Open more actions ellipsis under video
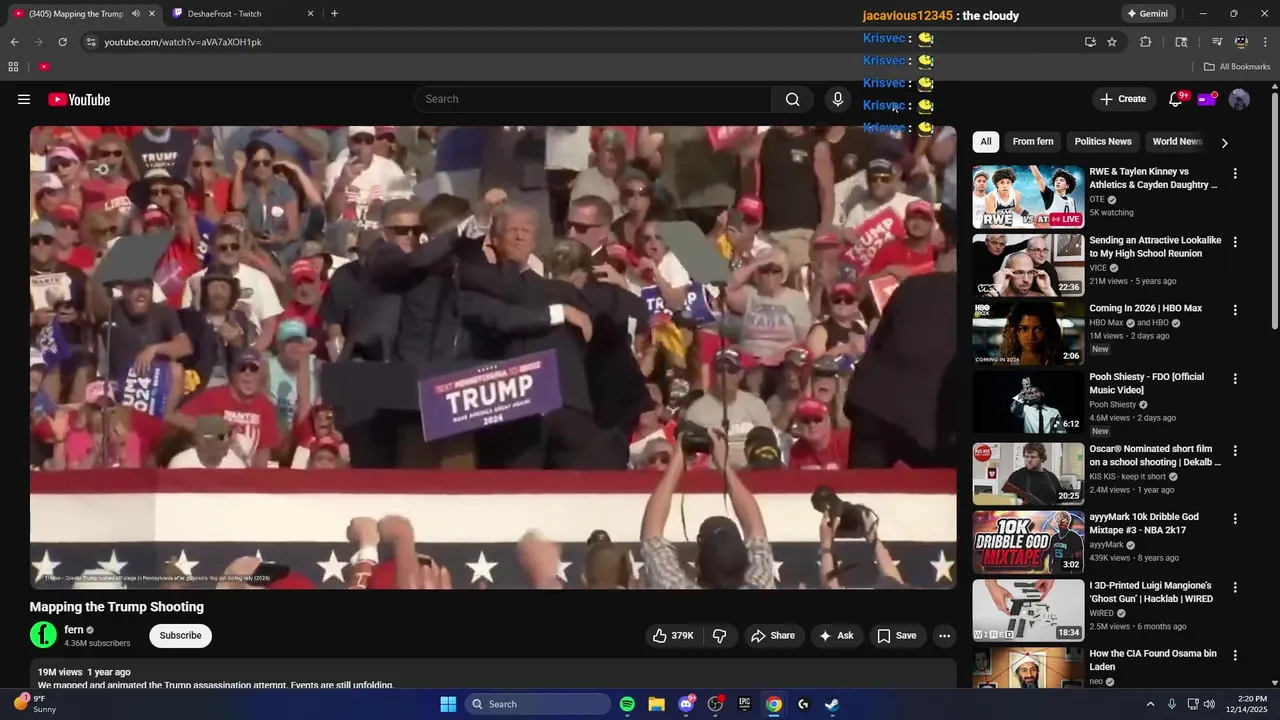 944,636
